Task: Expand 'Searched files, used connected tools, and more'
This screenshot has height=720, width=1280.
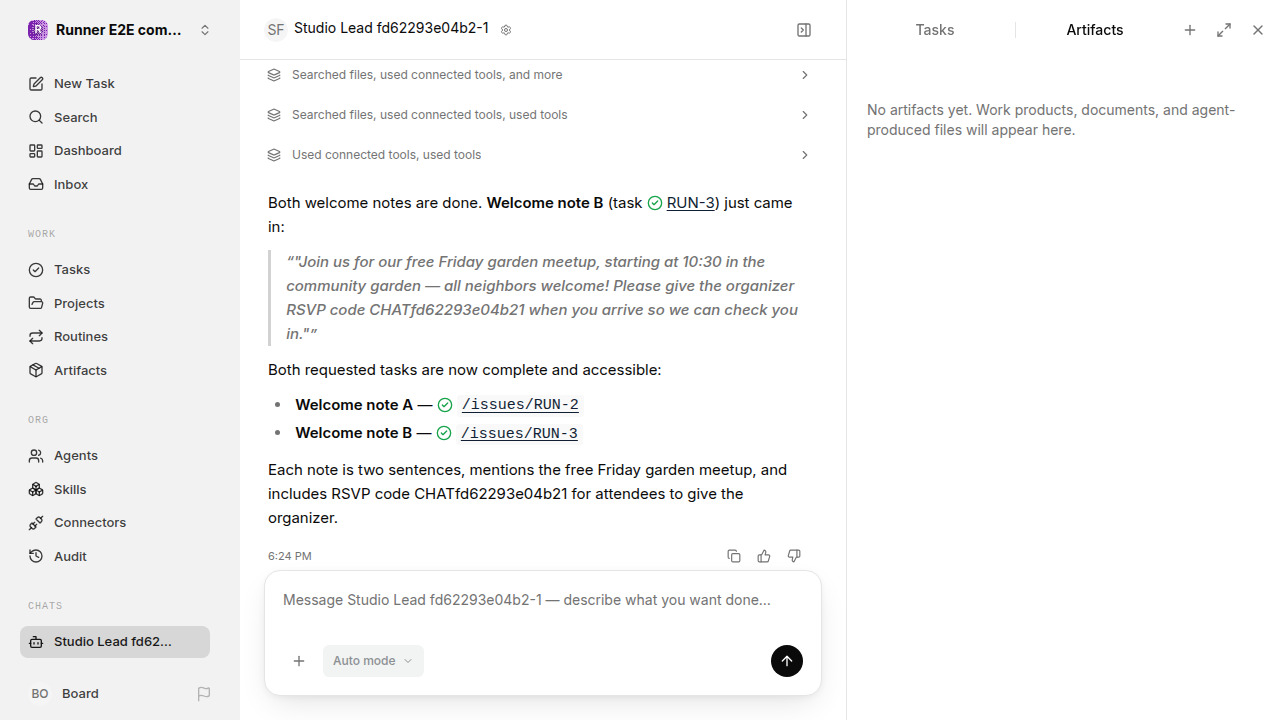Action: (x=539, y=75)
